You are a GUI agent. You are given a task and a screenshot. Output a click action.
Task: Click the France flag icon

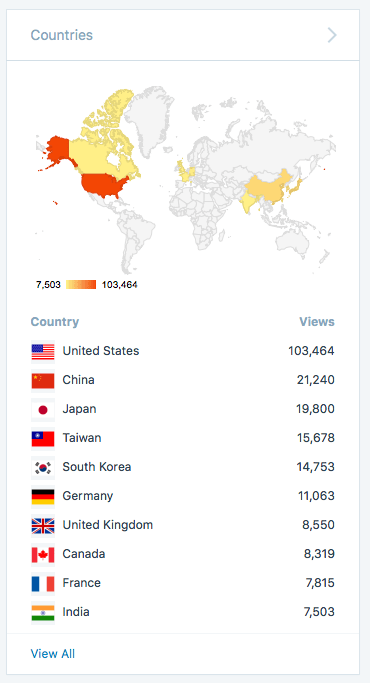point(43,583)
